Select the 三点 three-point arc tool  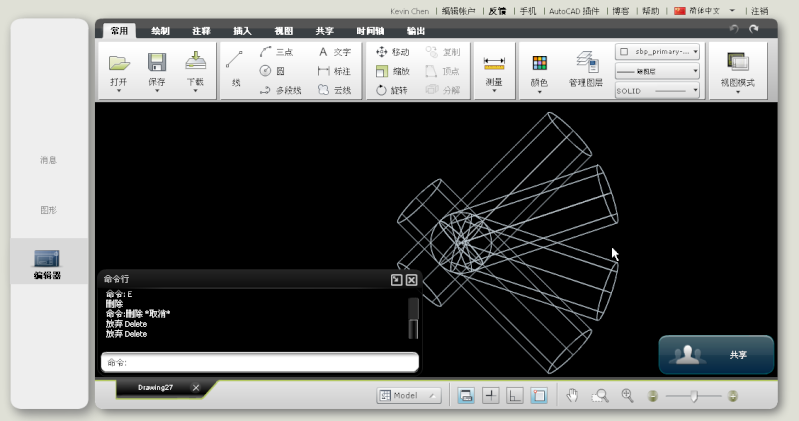click(x=276, y=52)
